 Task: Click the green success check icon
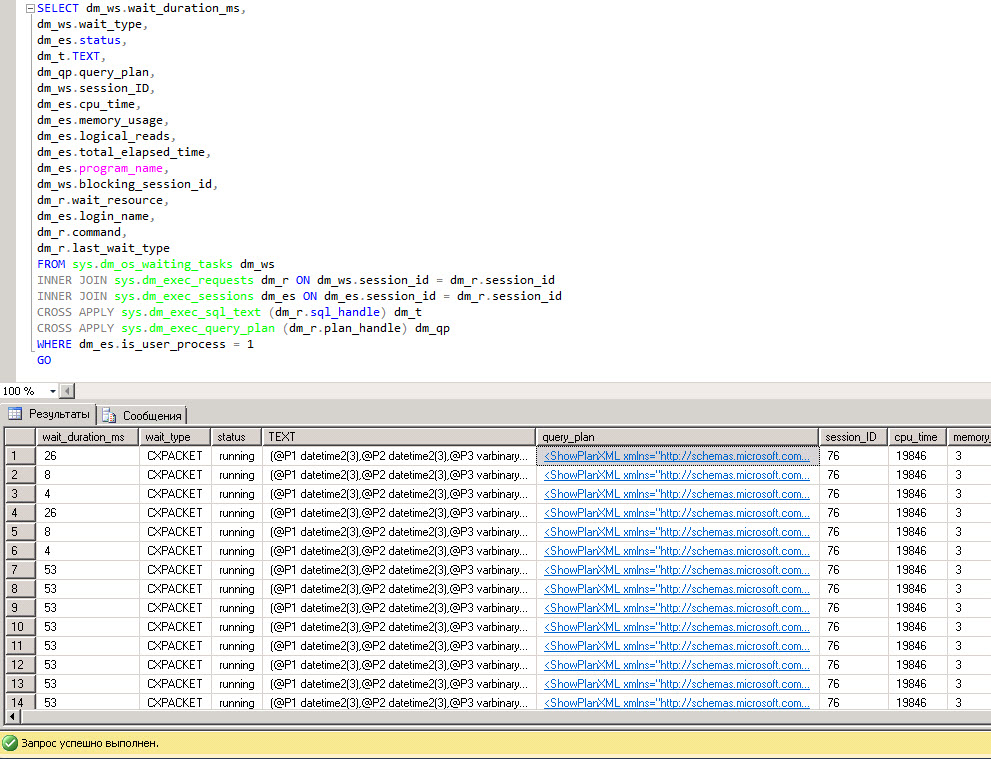10,743
